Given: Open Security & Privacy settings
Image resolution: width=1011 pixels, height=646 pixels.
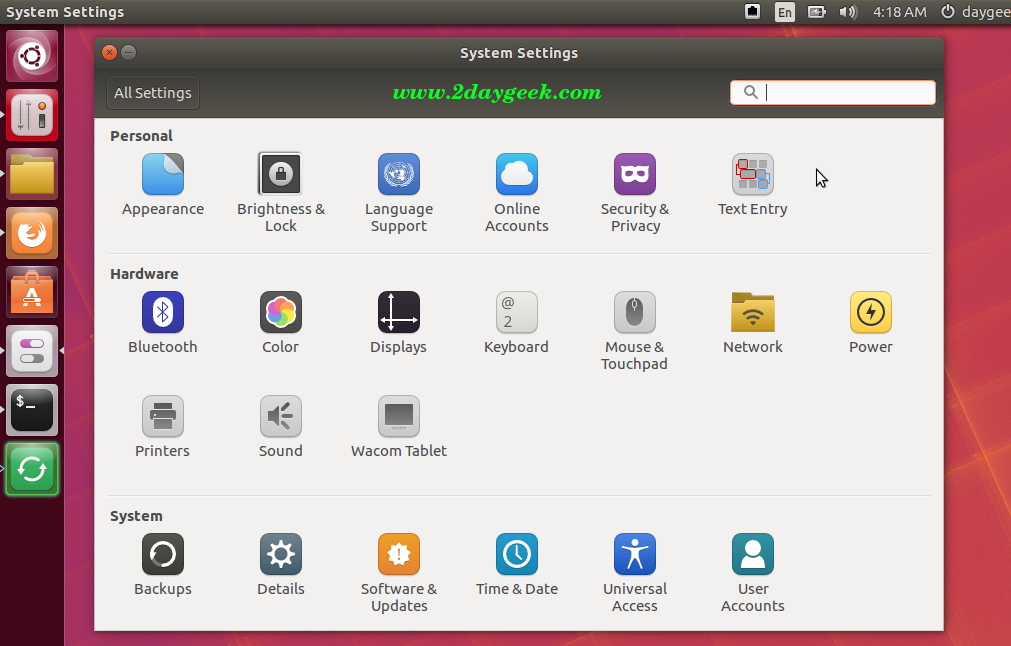Looking at the screenshot, I should (x=635, y=175).
